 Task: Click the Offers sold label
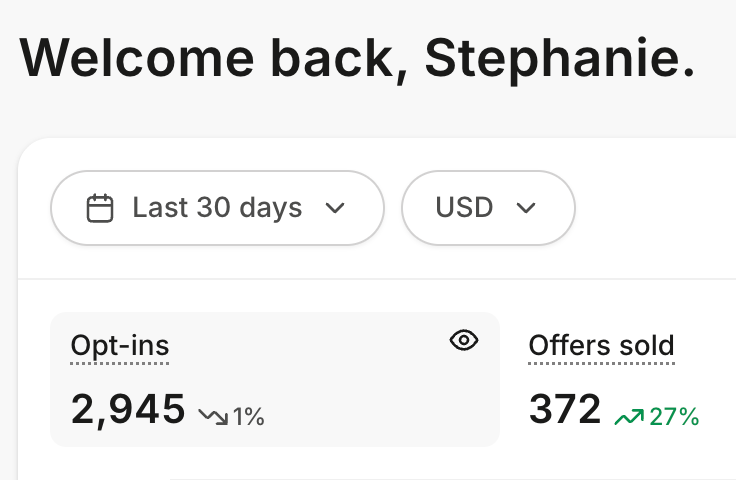pos(601,346)
